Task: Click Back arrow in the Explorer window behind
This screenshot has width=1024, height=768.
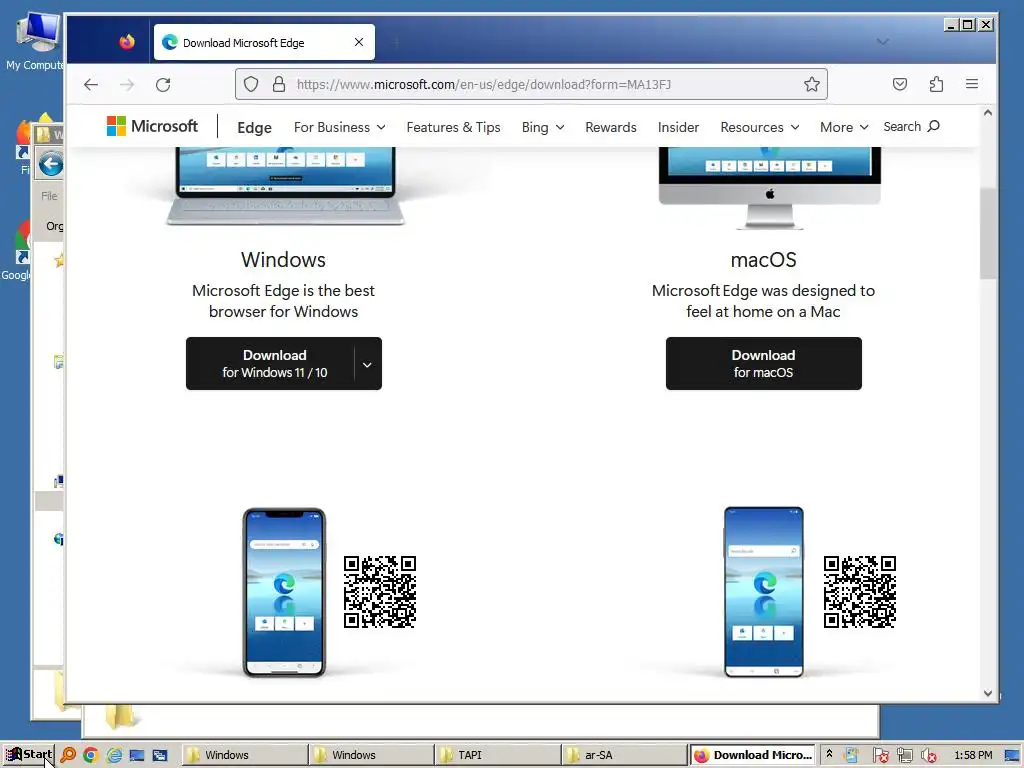Action: click(50, 164)
